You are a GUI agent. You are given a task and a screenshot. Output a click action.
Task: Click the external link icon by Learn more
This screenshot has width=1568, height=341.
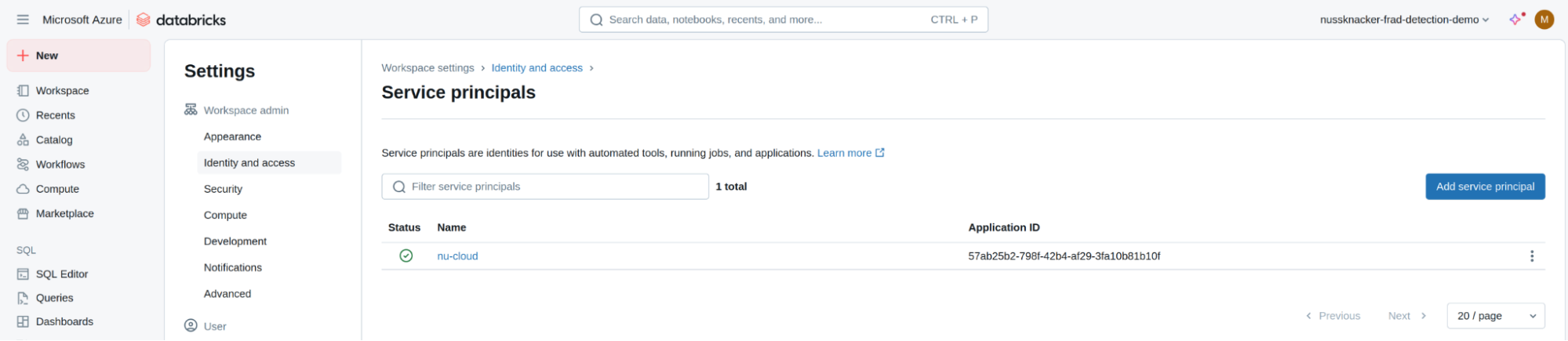[x=880, y=153]
